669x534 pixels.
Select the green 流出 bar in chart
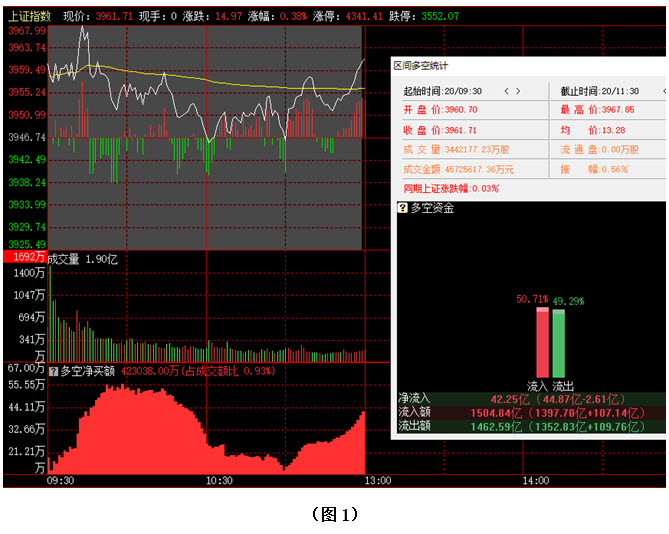tap(559, 342)
